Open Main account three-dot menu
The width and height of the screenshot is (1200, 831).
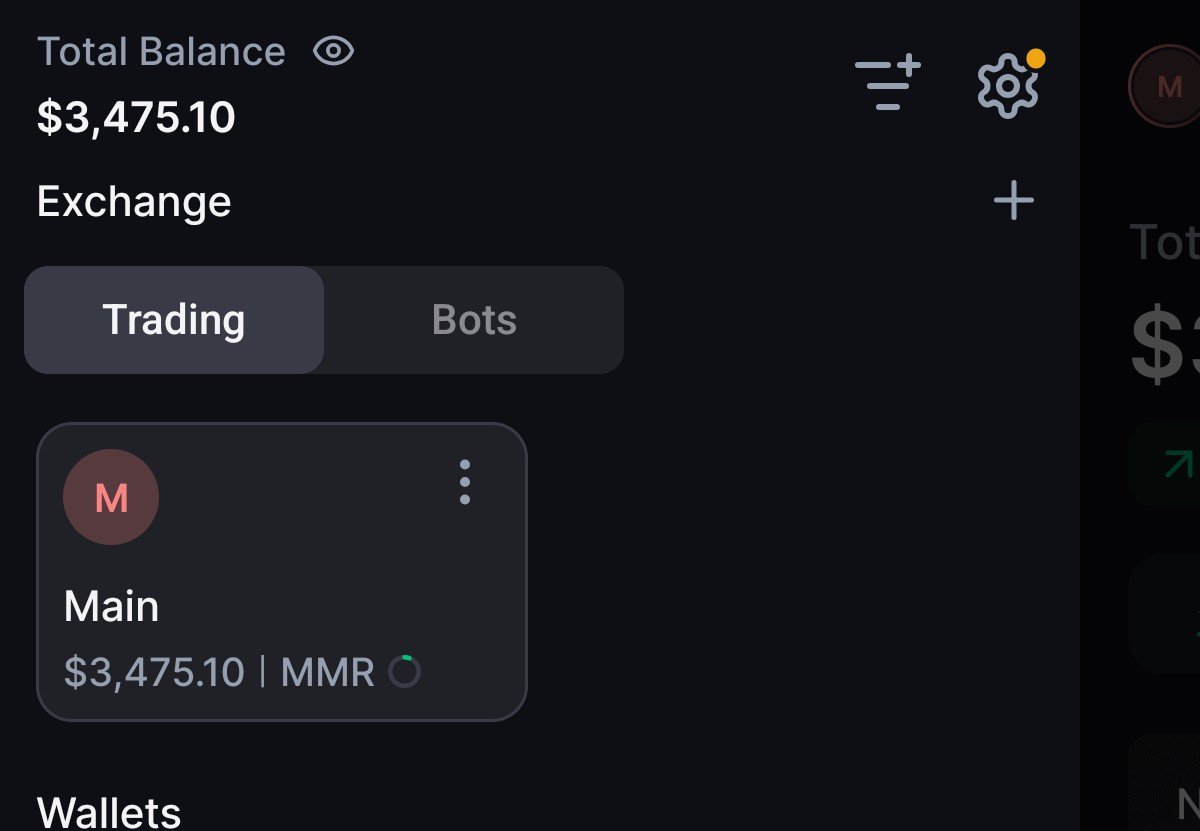(465, 482)
